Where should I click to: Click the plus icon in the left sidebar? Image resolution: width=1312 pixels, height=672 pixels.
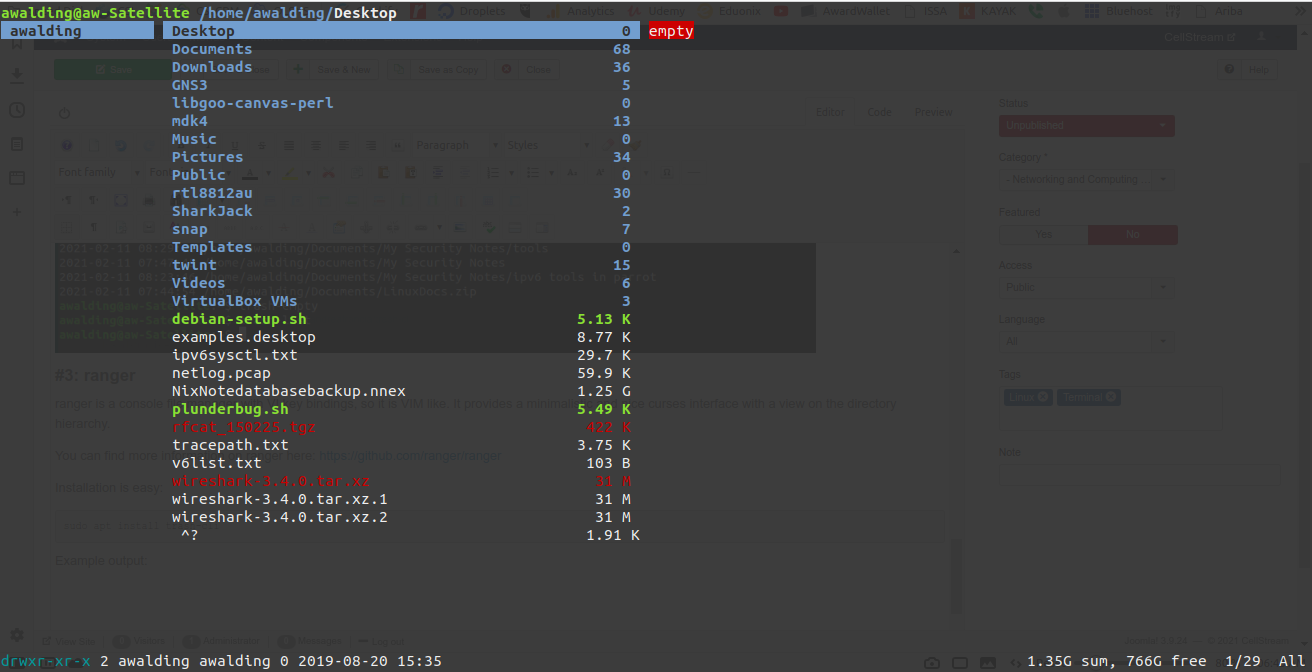coord(17,212)
